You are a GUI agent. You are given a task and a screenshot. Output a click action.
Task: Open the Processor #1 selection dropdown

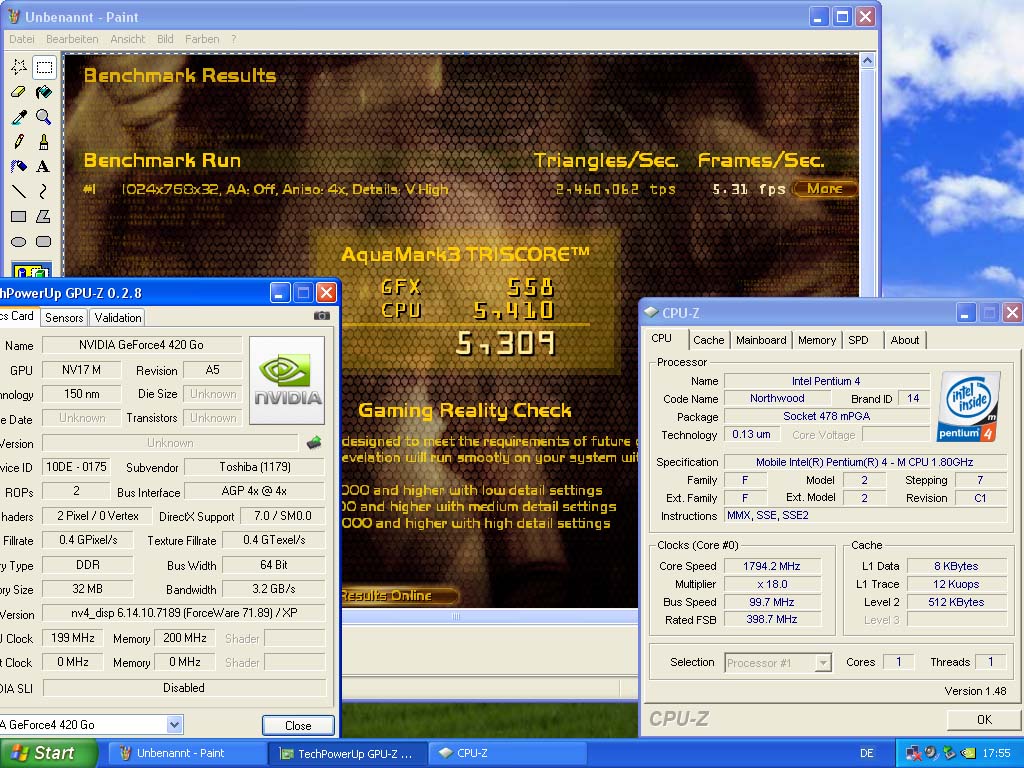point(823,663)
